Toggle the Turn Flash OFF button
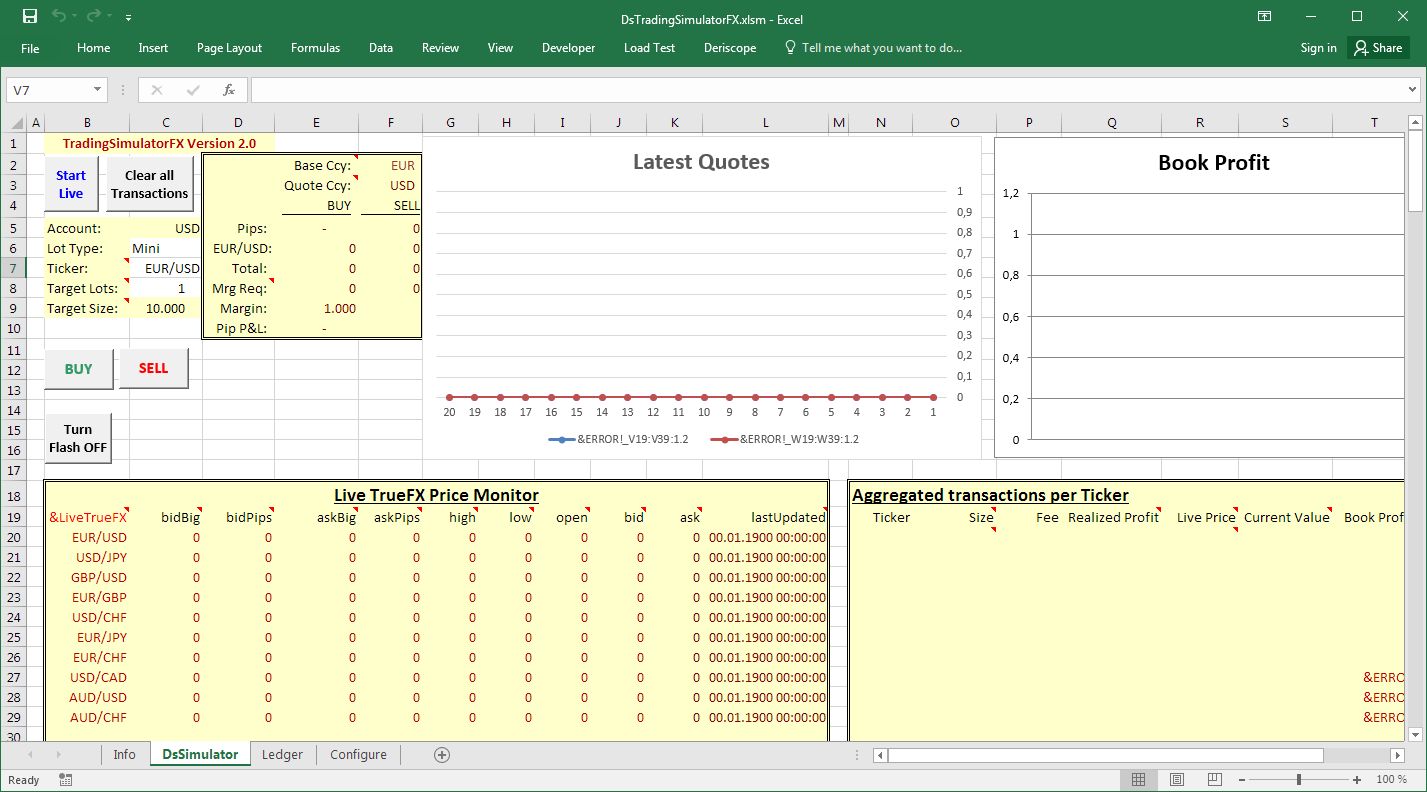 (x=78, y=439)
